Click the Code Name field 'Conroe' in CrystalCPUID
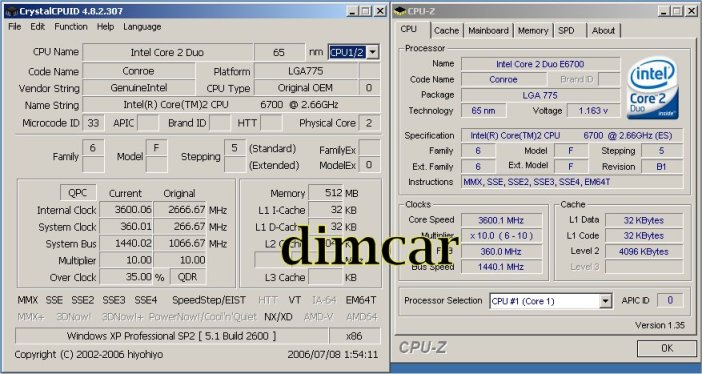This screenshot has width=702, height=374. [138, 71]
